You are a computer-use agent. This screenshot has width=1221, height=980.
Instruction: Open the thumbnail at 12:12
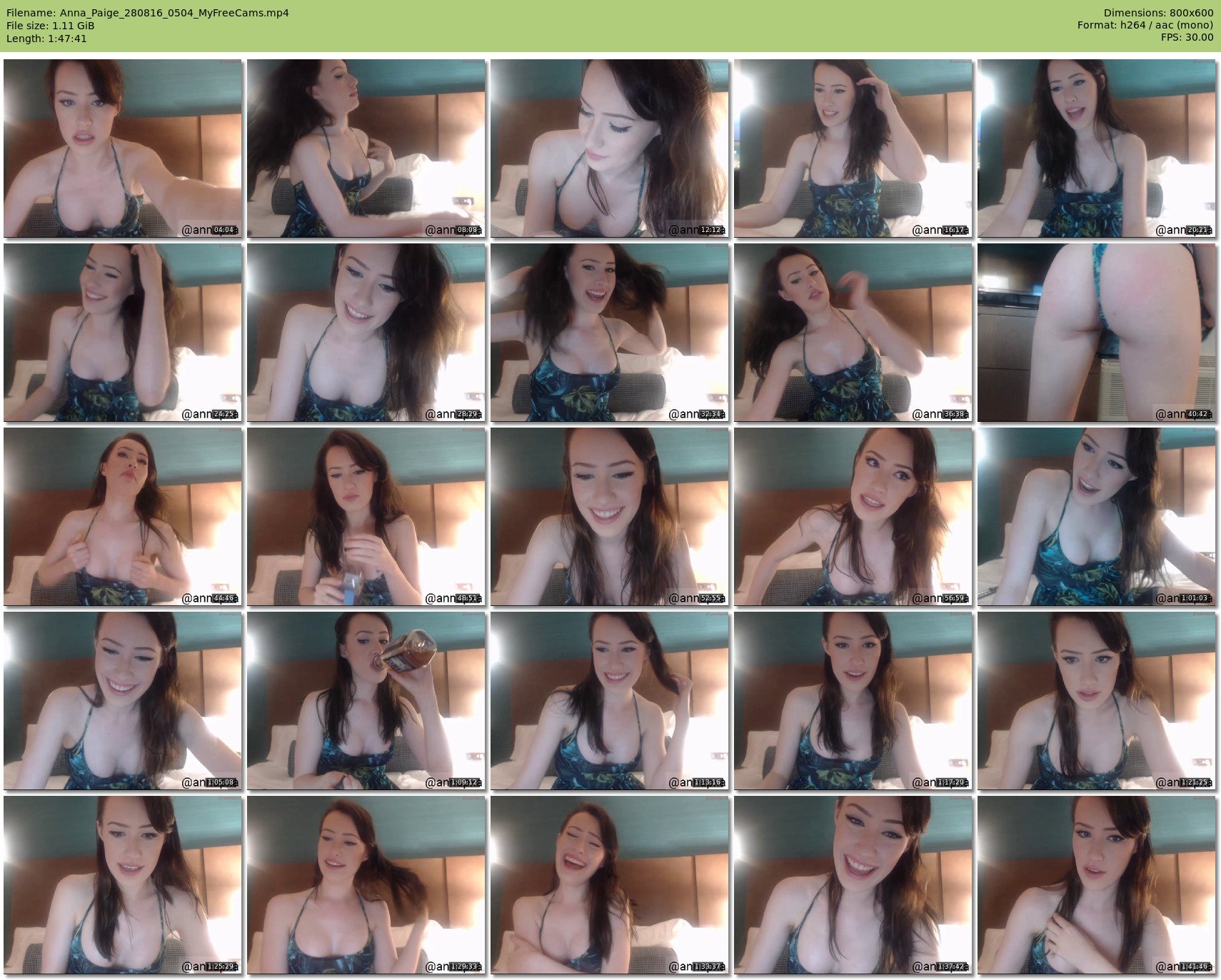coord(610,148)
